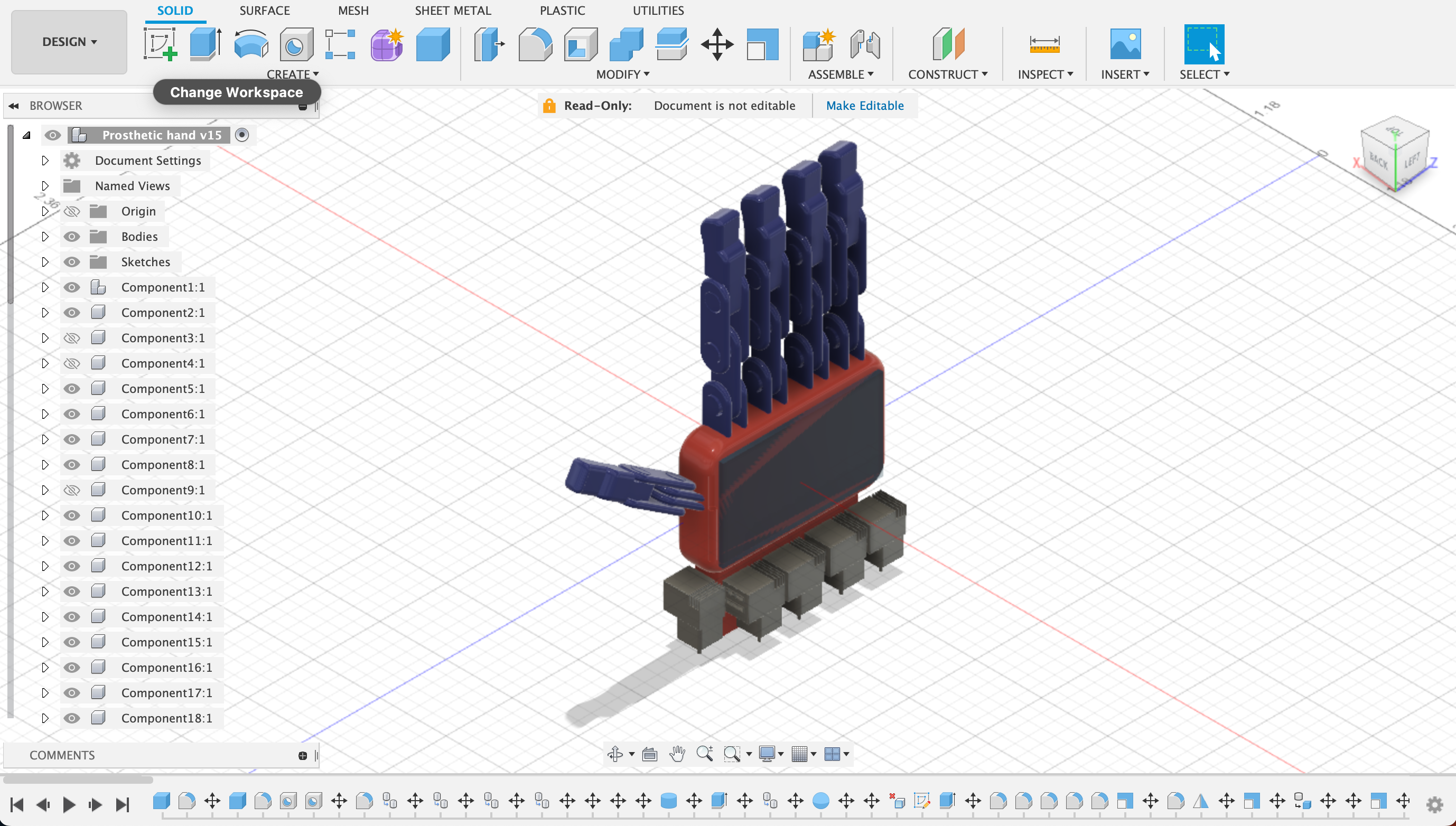Collapse the Prosthetic hand v15 root

click(x=26, y=135)
